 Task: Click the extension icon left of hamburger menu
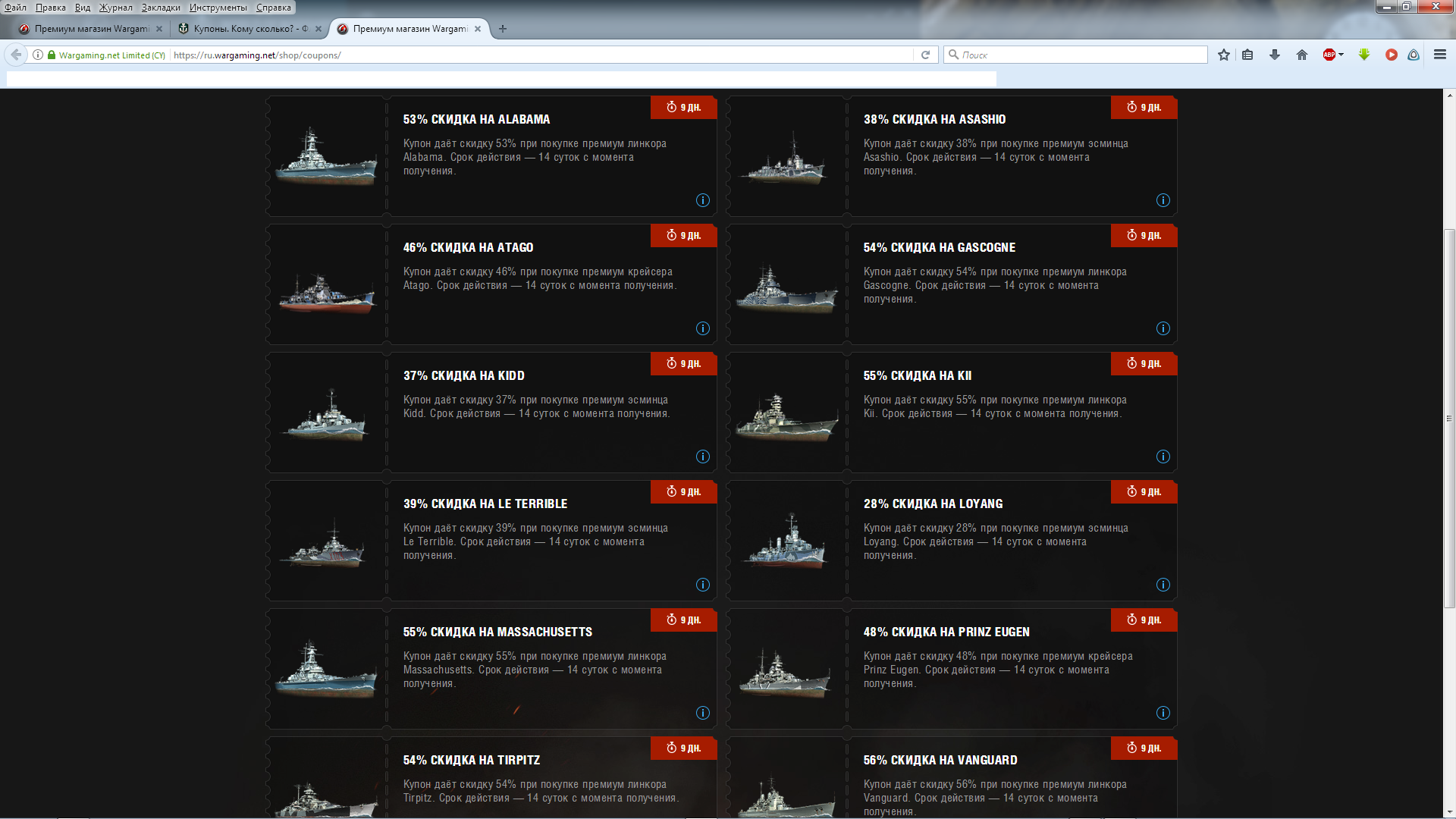point(1414,55)
